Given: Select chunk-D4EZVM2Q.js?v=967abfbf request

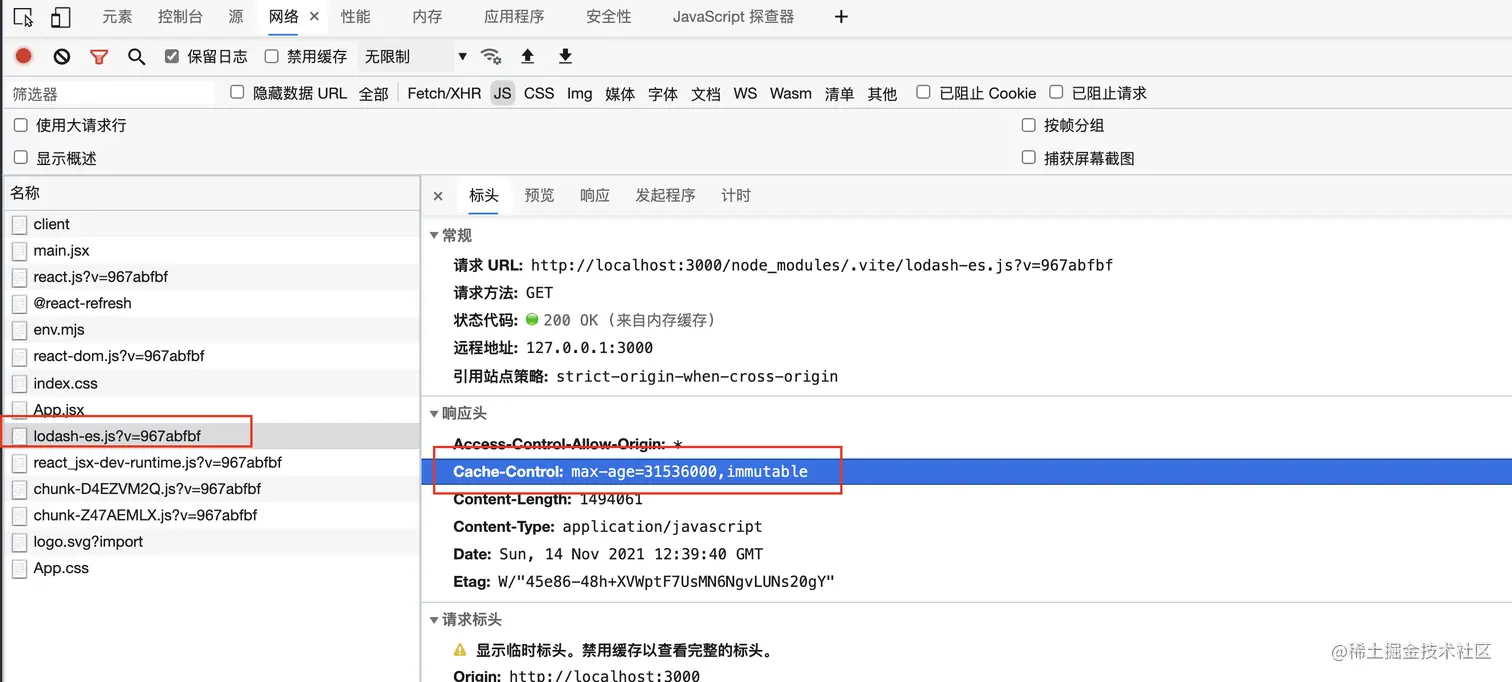Looking at the screenshot, I should [x=210, y=489].
